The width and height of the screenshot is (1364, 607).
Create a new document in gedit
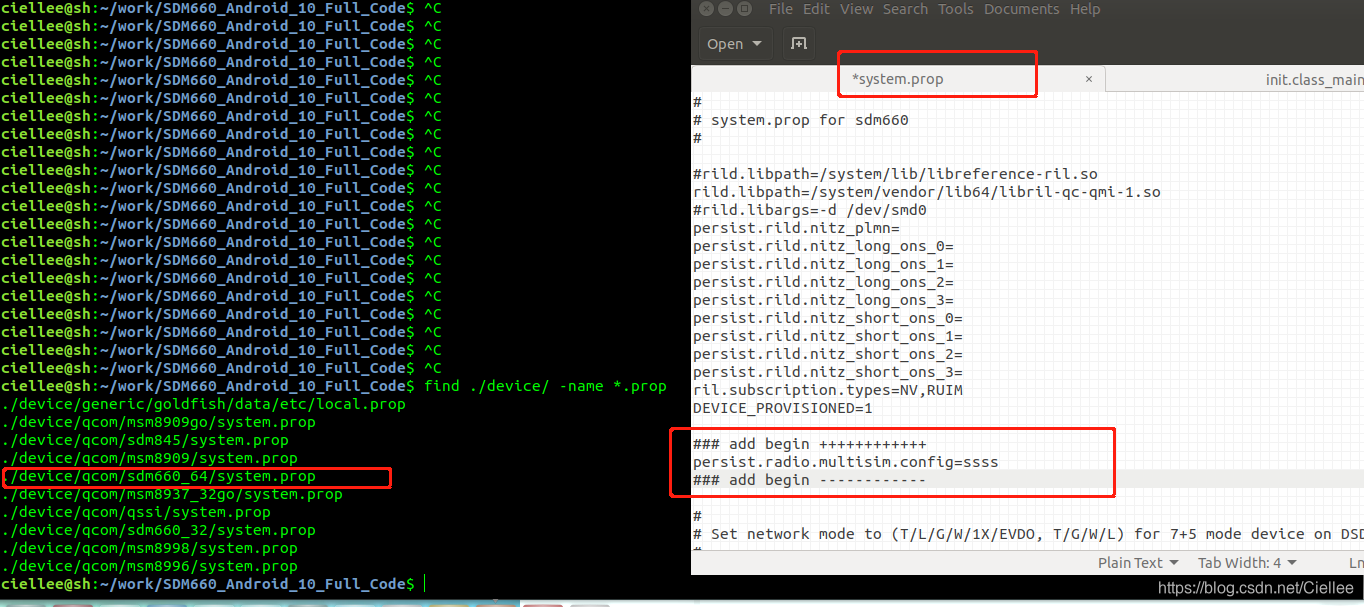tap(798, 44)
